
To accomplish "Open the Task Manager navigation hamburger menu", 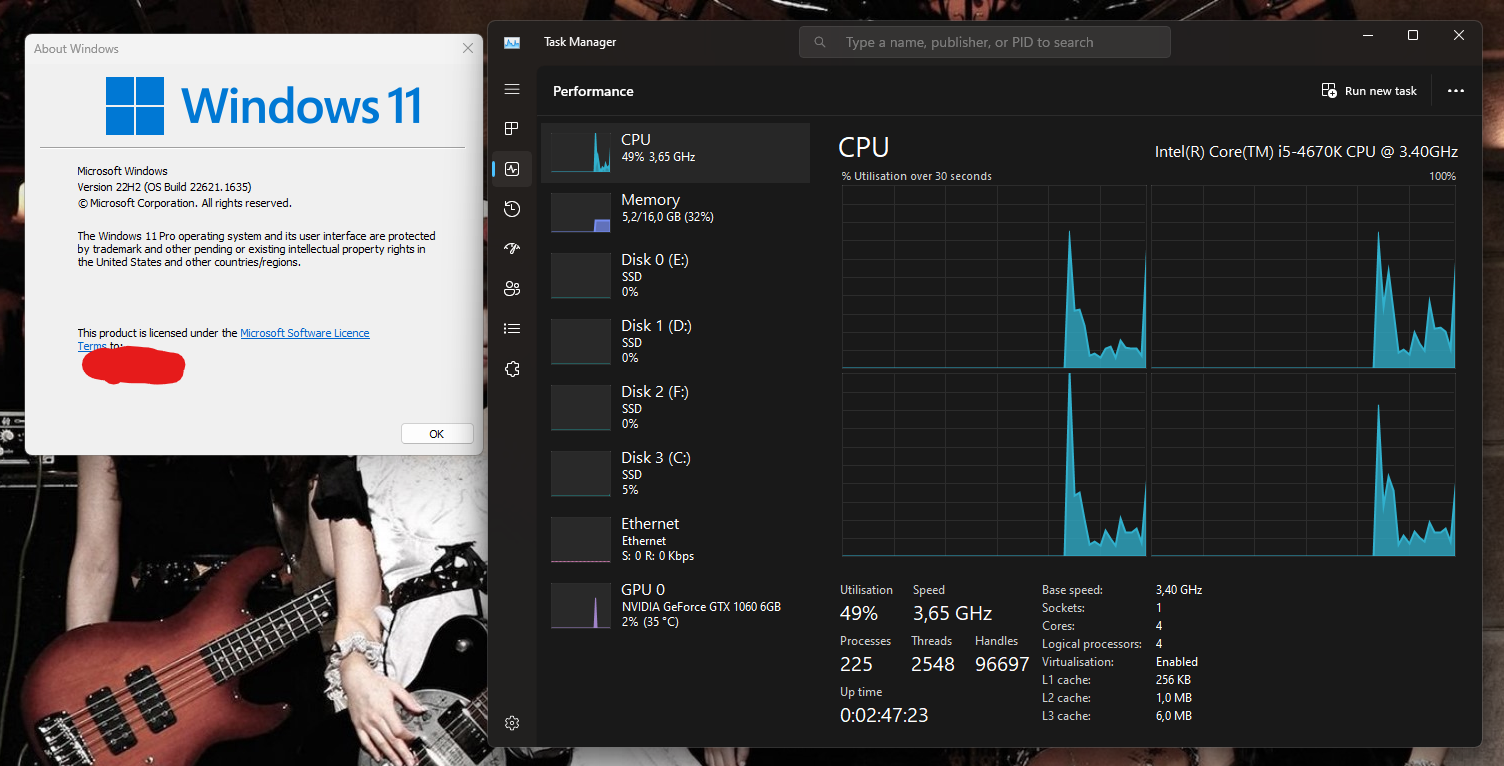I will [512, 89].
